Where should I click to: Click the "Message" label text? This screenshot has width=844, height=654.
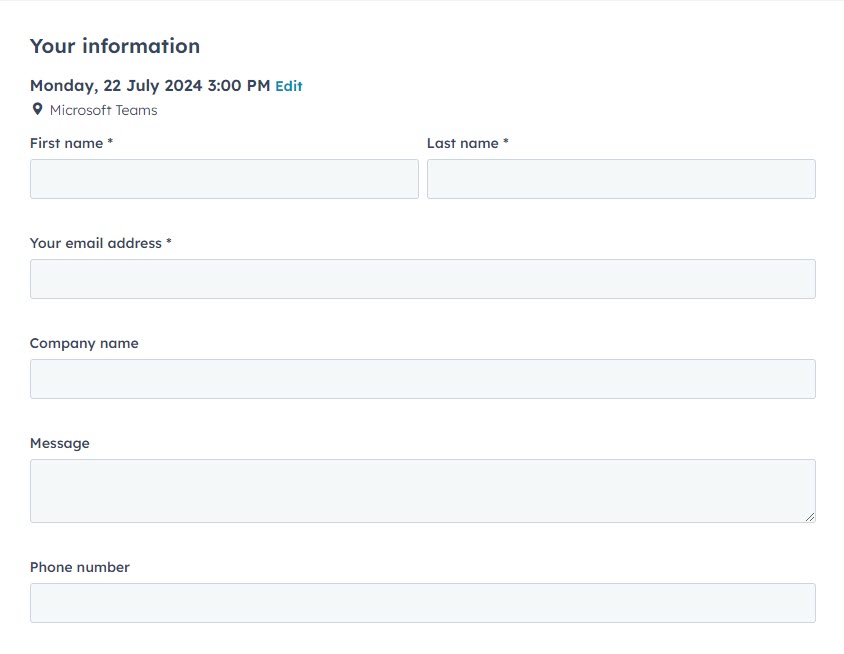59,443
